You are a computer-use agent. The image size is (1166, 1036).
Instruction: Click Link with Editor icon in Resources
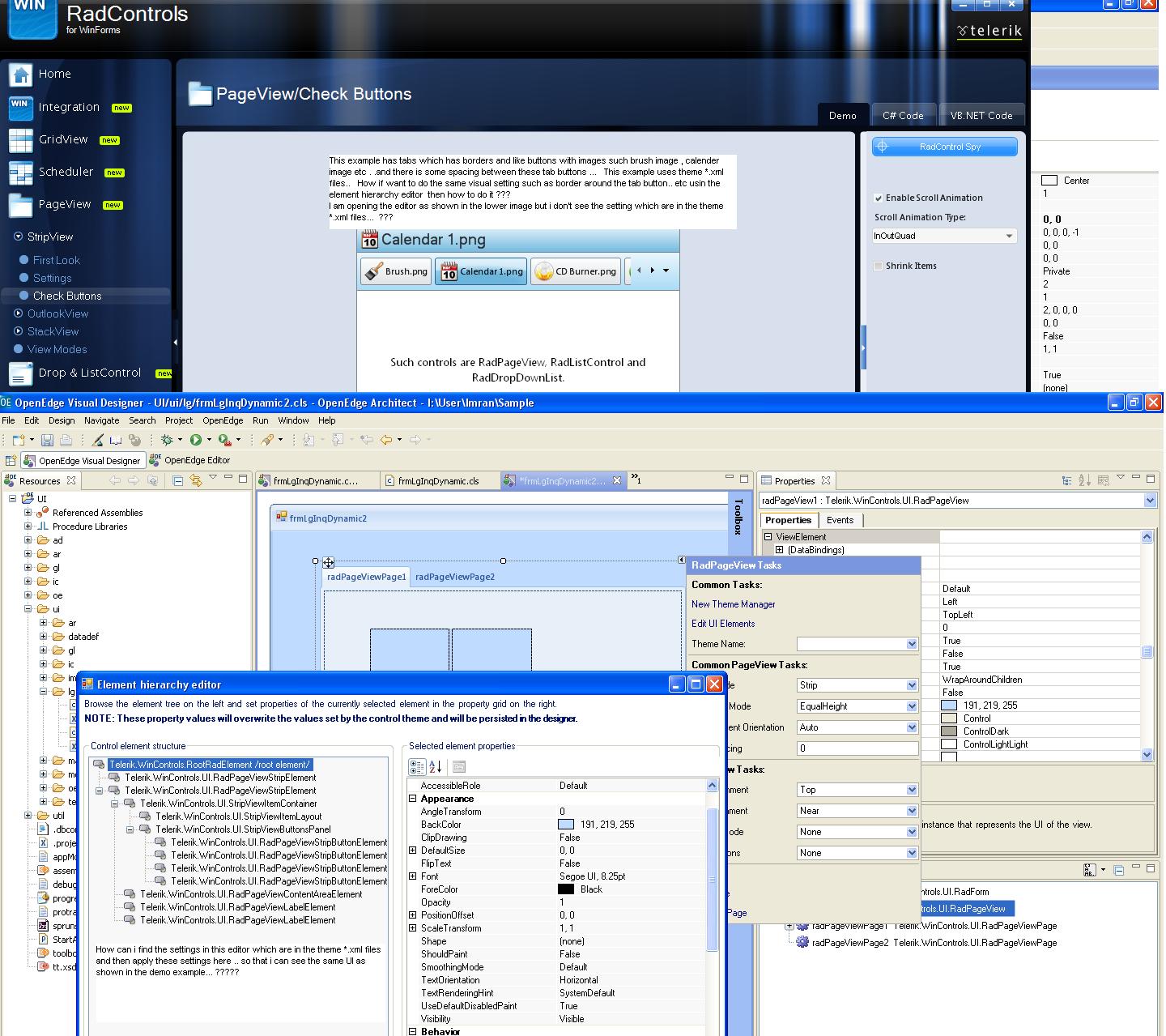click(195, 480)
